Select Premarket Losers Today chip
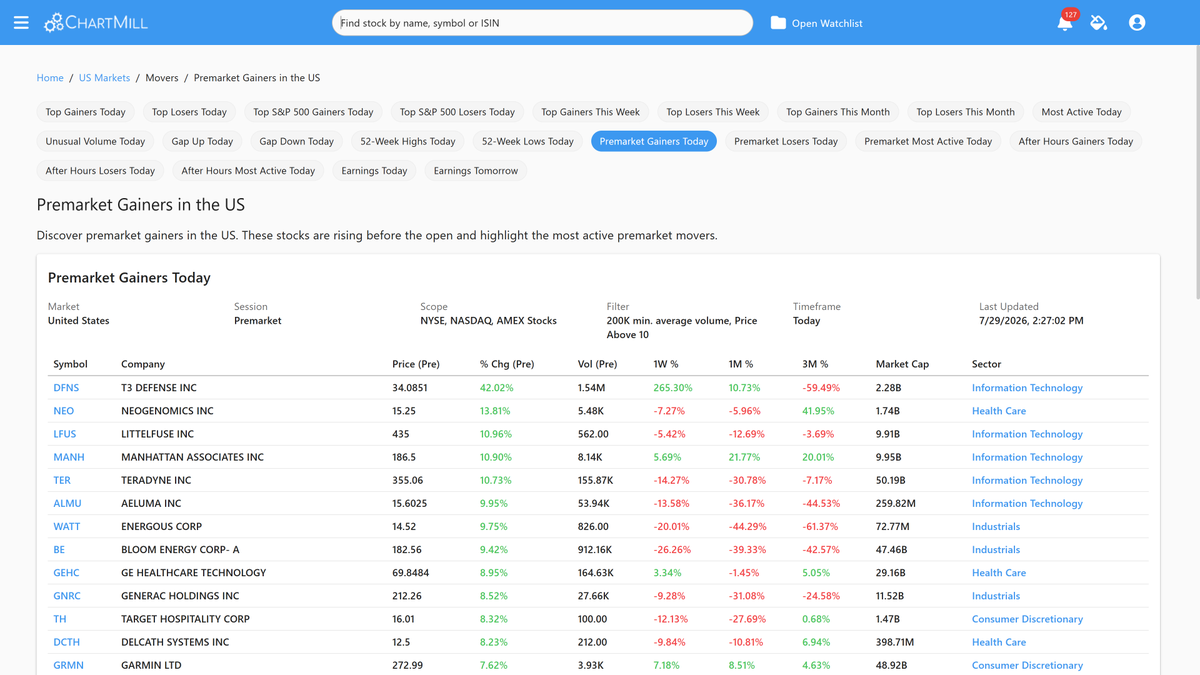This screenshot has width=1200, height=675. (786, 141)
